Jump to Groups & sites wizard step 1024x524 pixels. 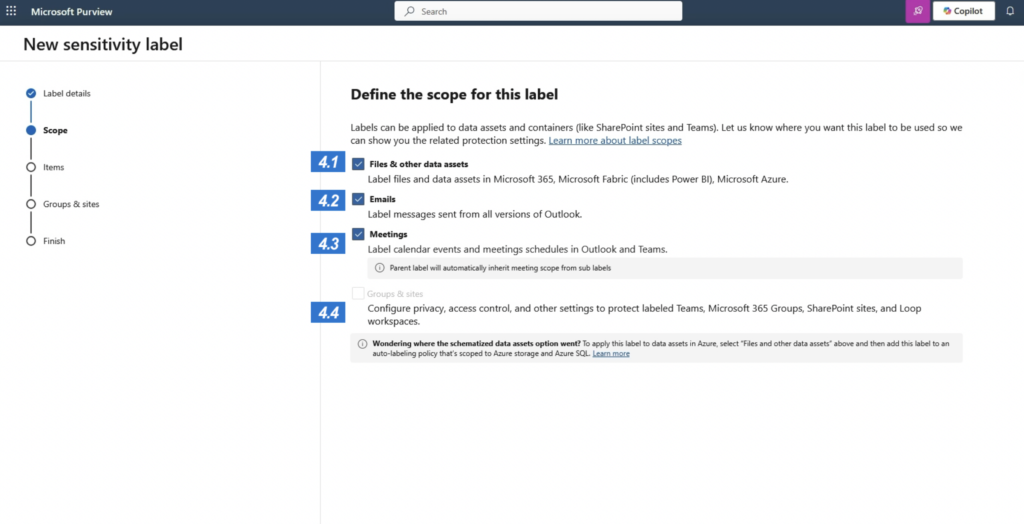point(71,204)
